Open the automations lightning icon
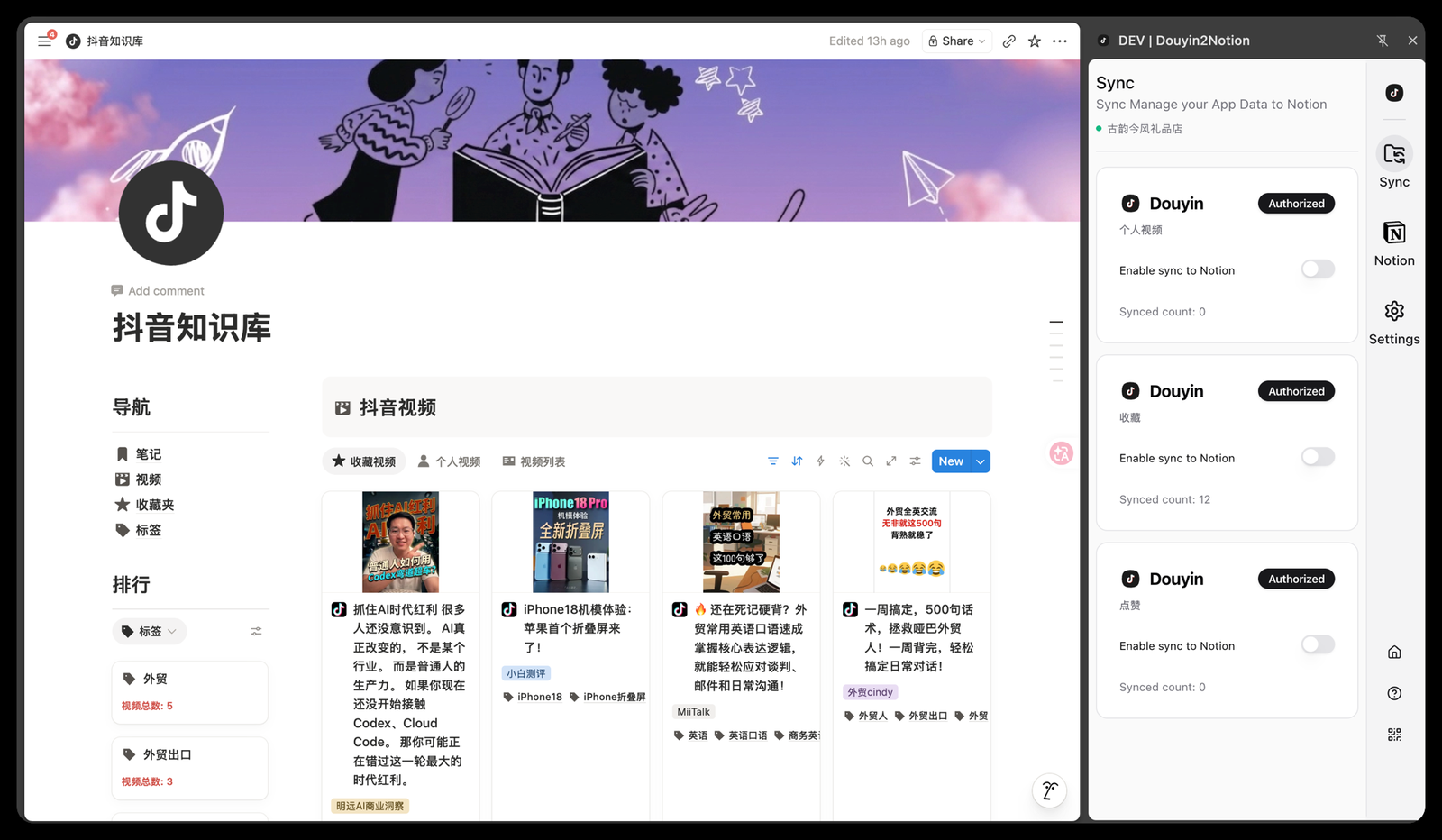 point(820,461)
